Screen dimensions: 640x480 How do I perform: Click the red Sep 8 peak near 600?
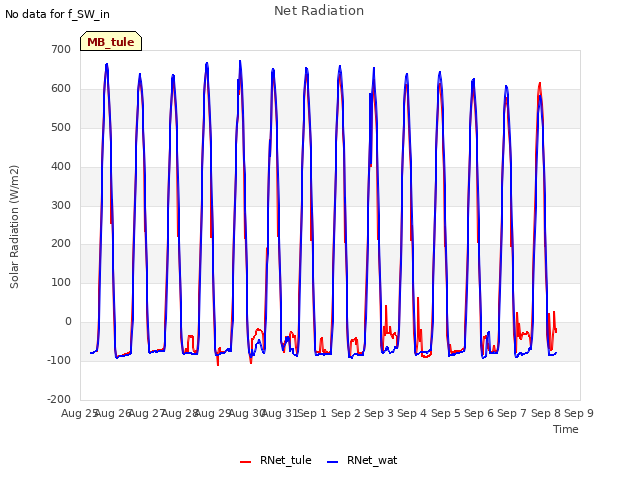point(540,84)
